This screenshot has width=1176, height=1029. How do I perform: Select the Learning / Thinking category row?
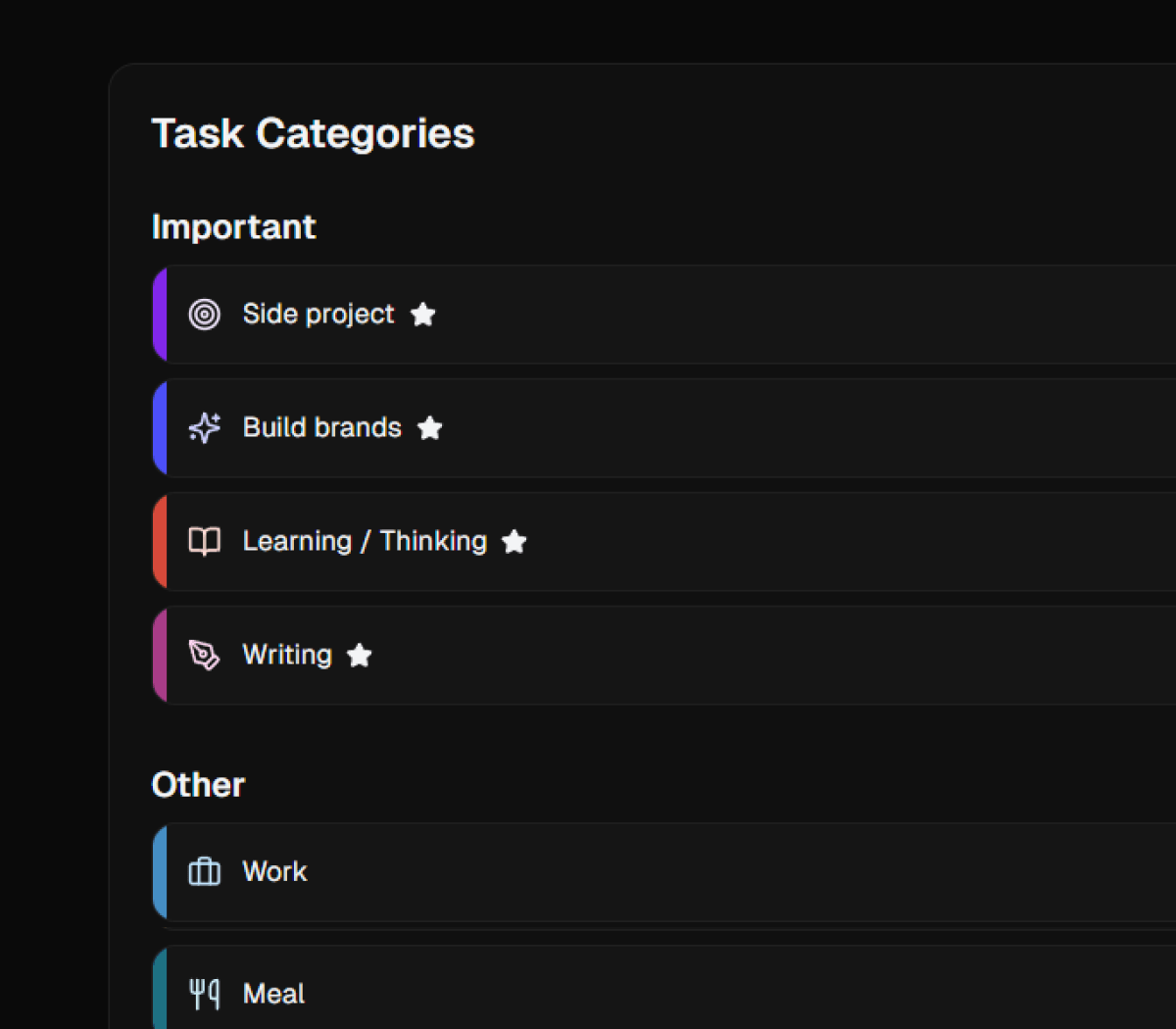pyautogui.click(x=686, y=541)
